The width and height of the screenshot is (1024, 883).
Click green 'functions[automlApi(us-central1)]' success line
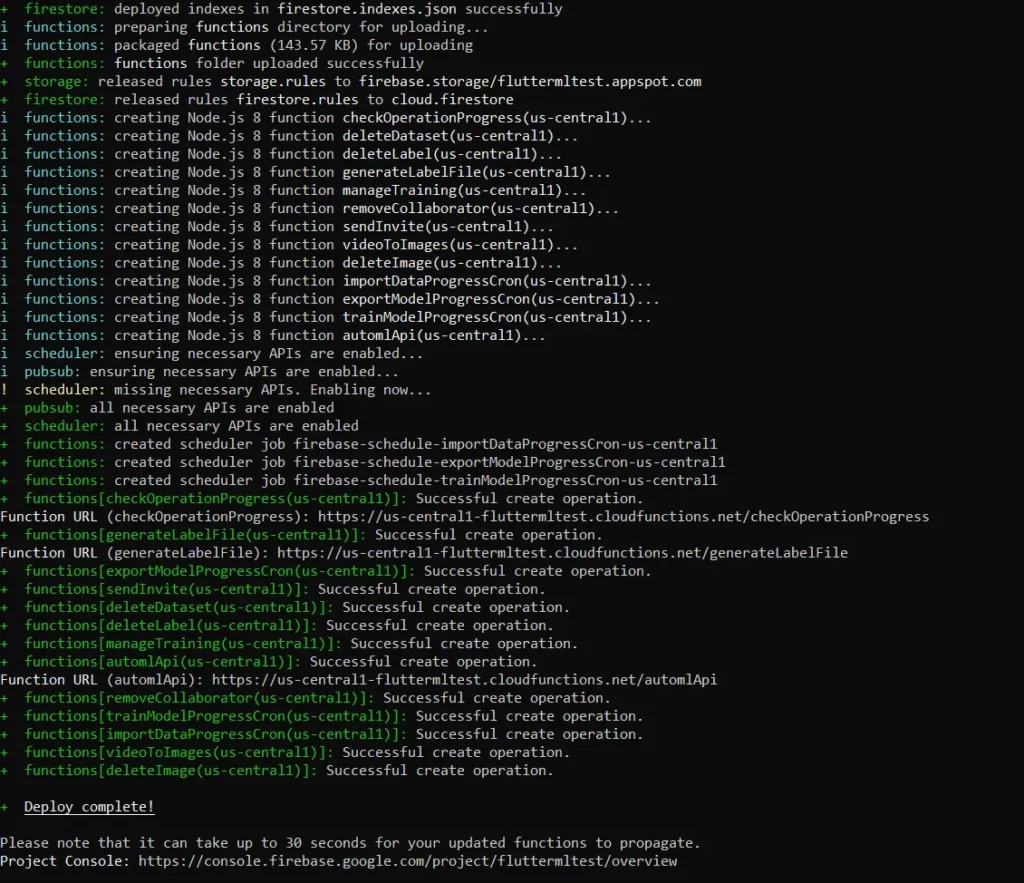tap(268, 662)
